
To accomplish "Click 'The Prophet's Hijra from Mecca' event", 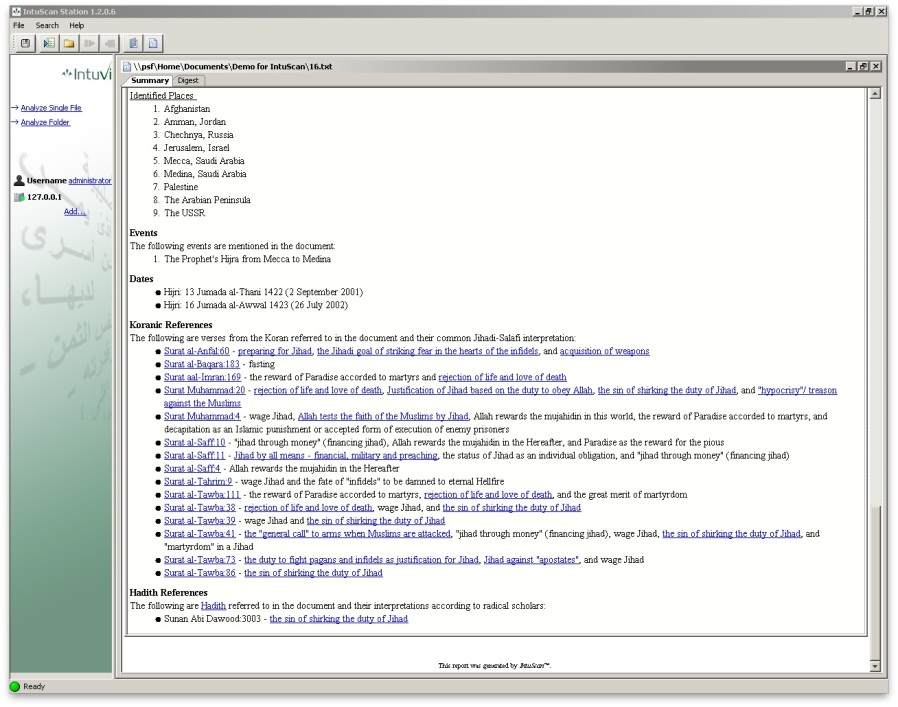I will [247, 260].
